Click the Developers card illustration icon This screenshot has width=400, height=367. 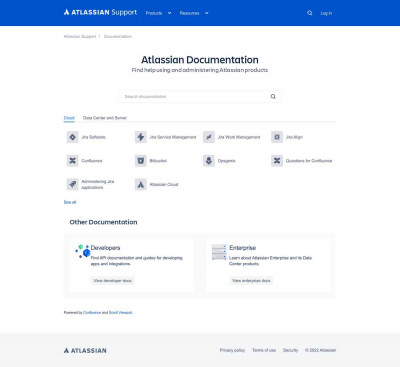(x=82, y=251)
